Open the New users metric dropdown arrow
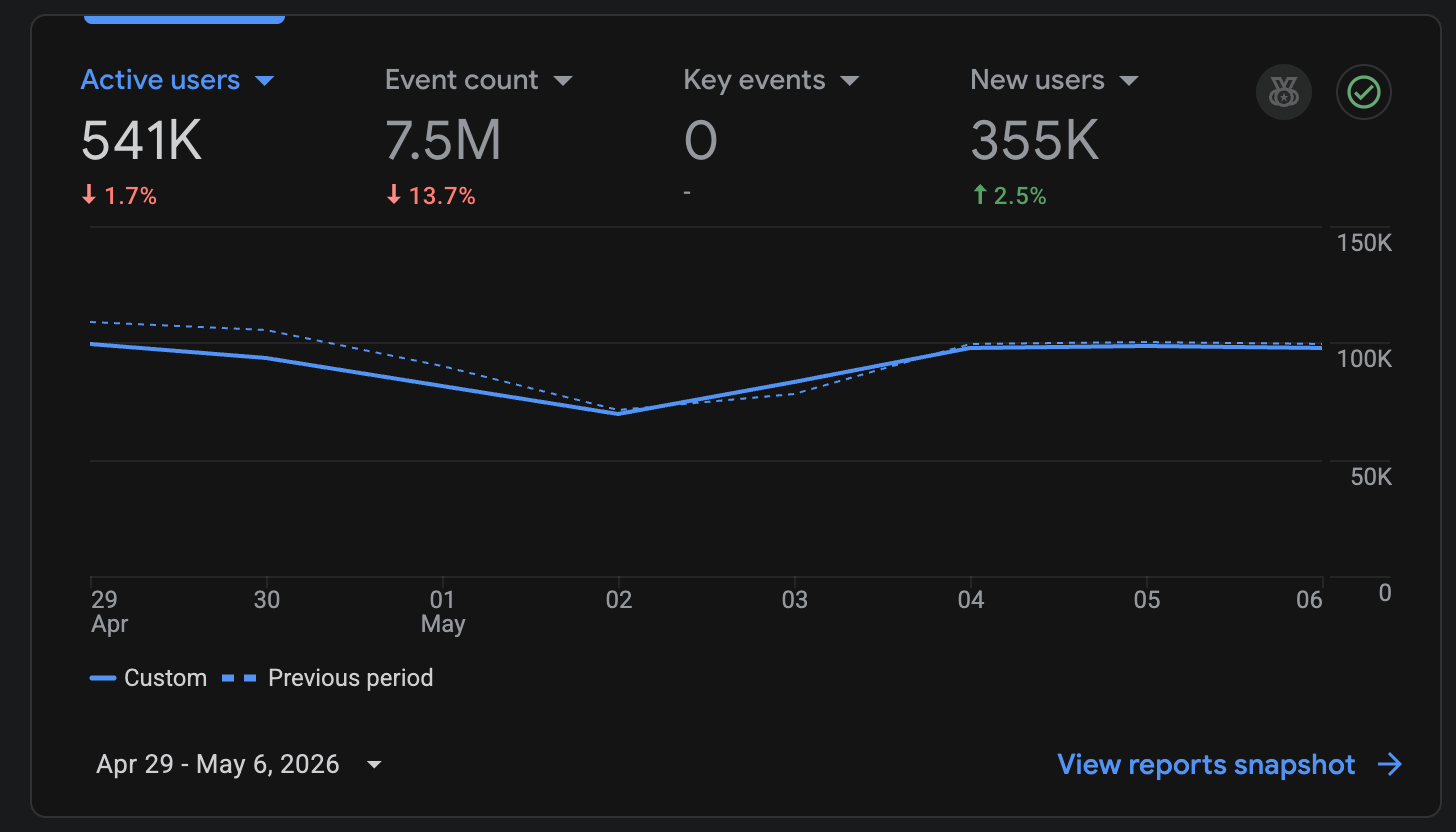The image size is (1456, 832). [x=1129, y=80]
